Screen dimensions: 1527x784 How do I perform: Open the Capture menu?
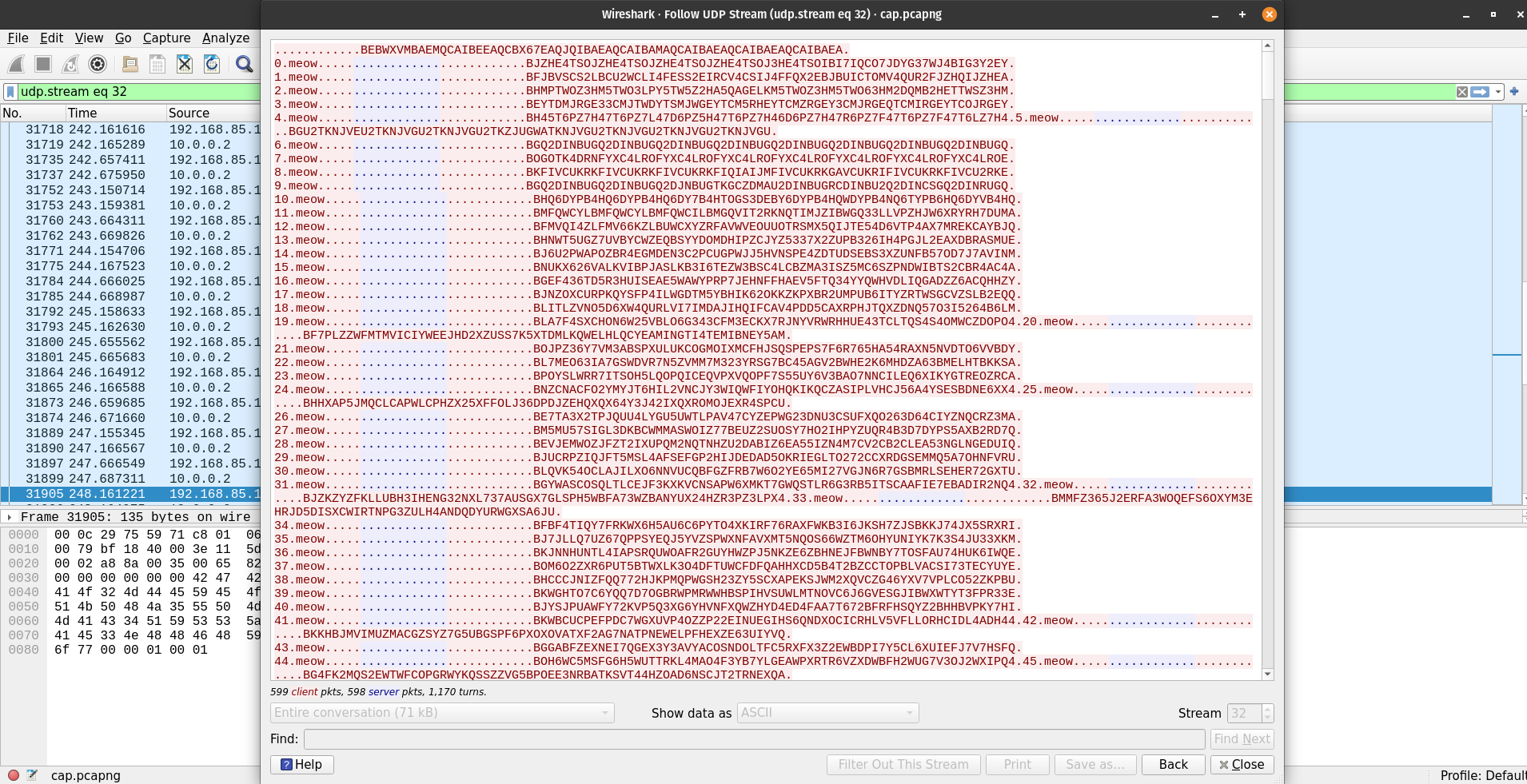(166, 38)
